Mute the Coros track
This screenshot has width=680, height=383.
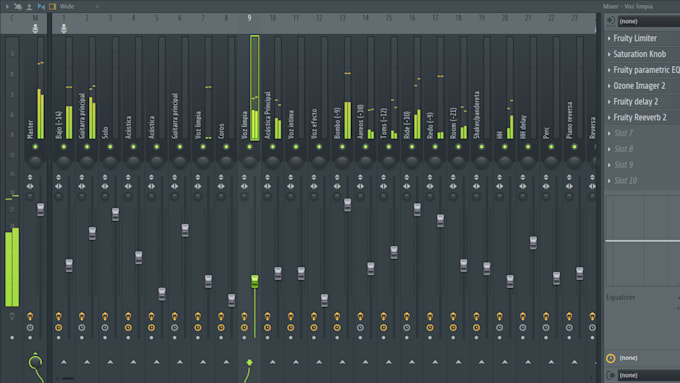pyautogui.click(x=226, y=147)
